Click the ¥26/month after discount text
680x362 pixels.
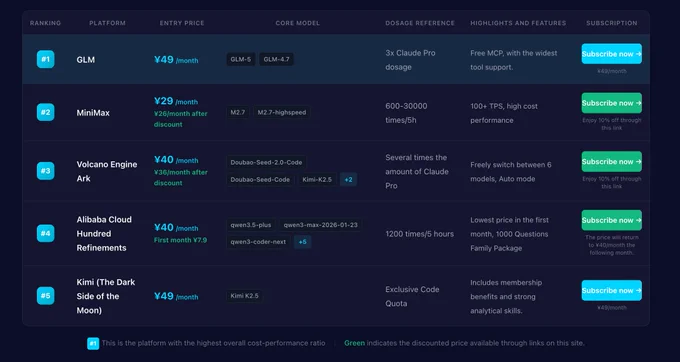click(x=180, y=119)
